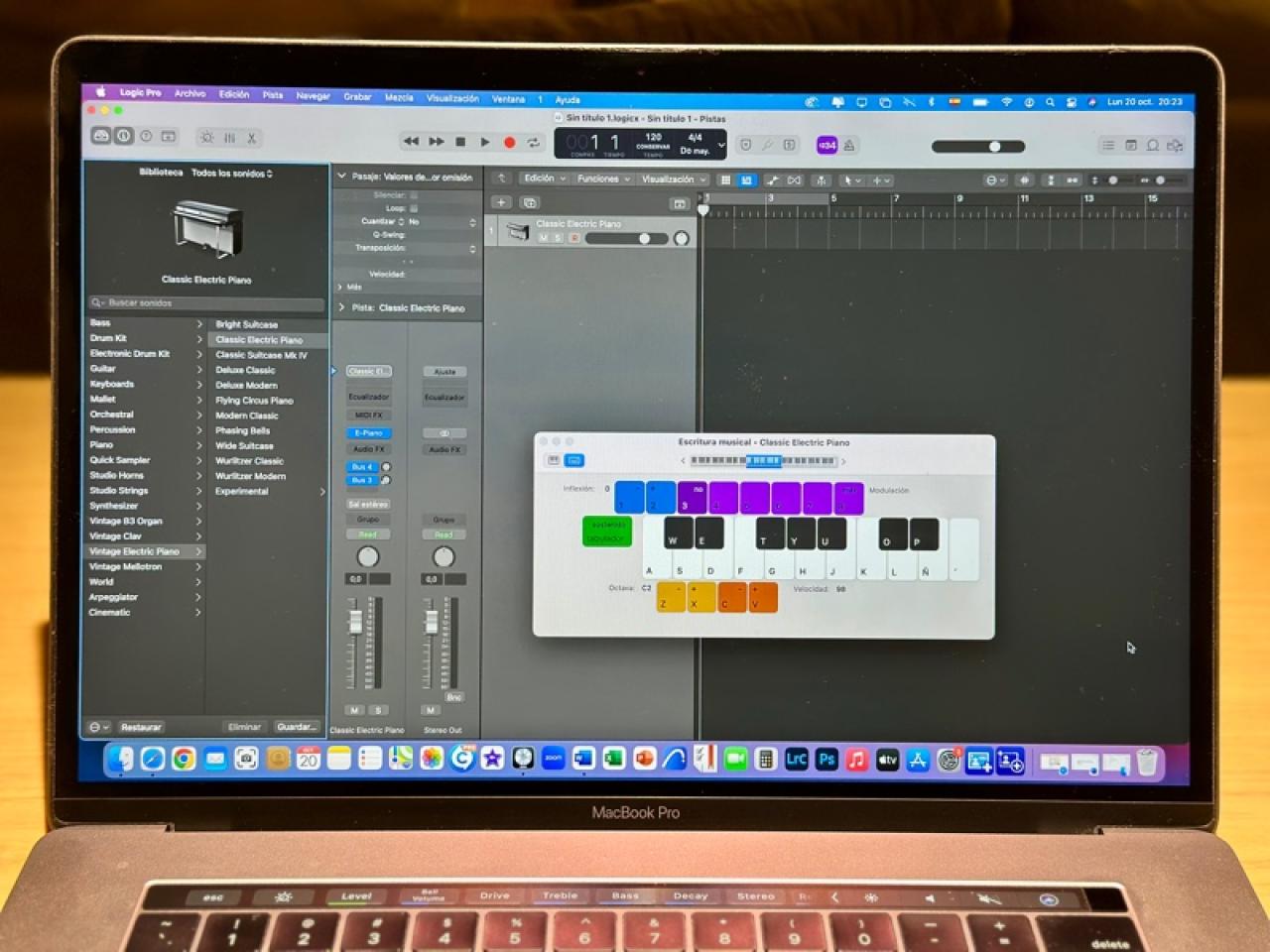Open the Mezcla menu in menu bar

point(399,97)
